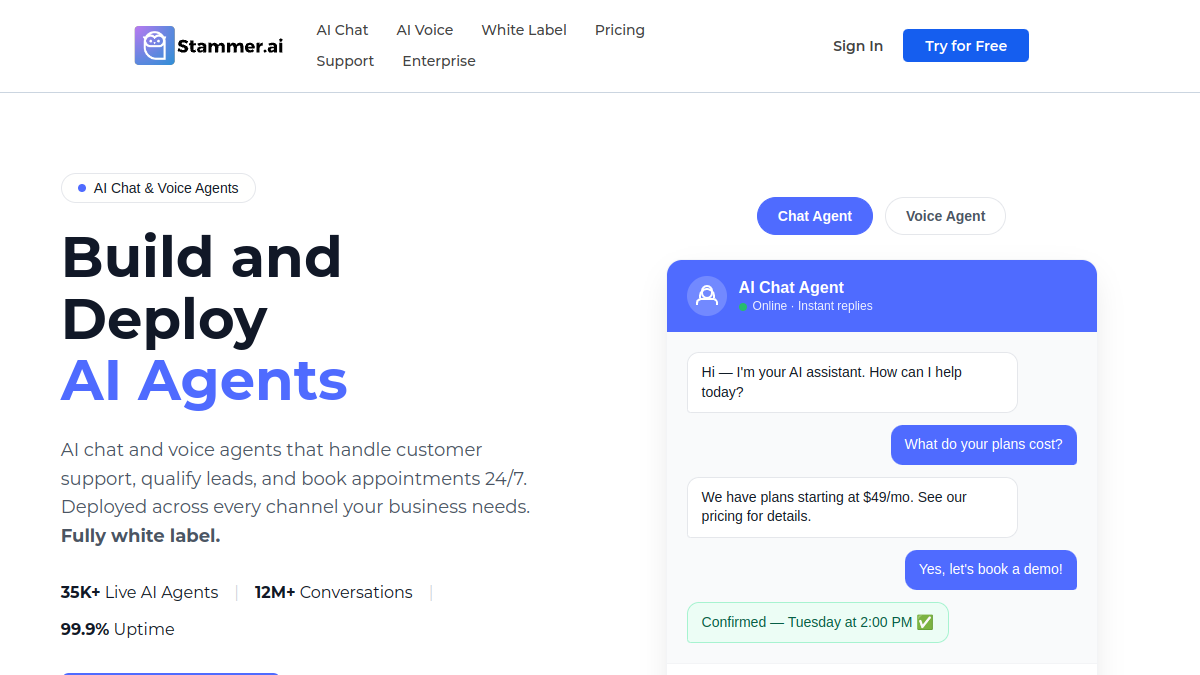Switch to the Chat Agent tab

tap(815, 216)
